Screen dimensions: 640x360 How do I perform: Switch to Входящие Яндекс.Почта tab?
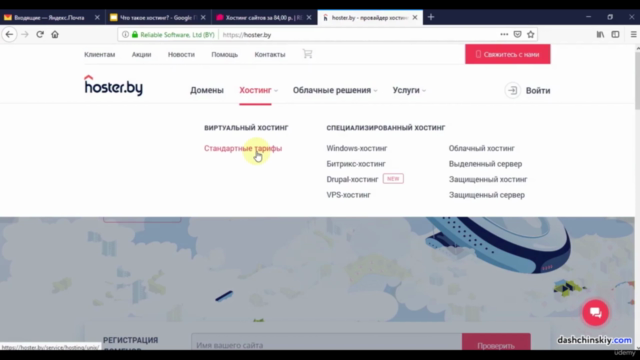49,18
